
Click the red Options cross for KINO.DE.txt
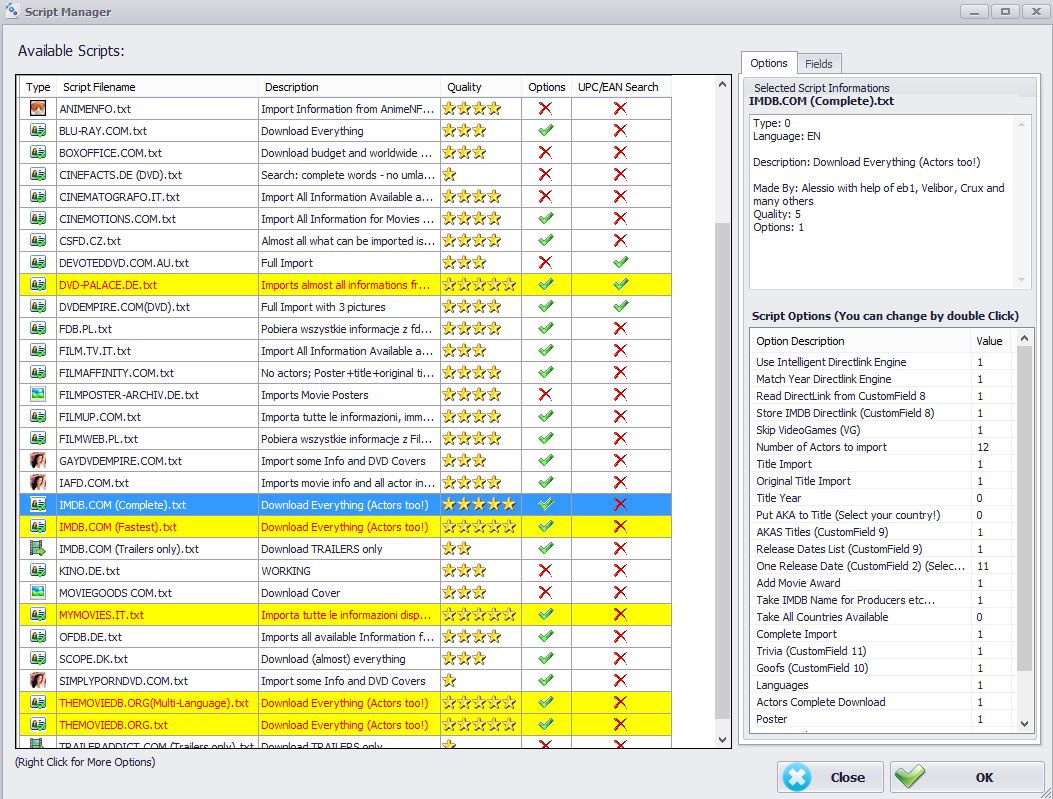pyautogui.click(x=545, y=570)
